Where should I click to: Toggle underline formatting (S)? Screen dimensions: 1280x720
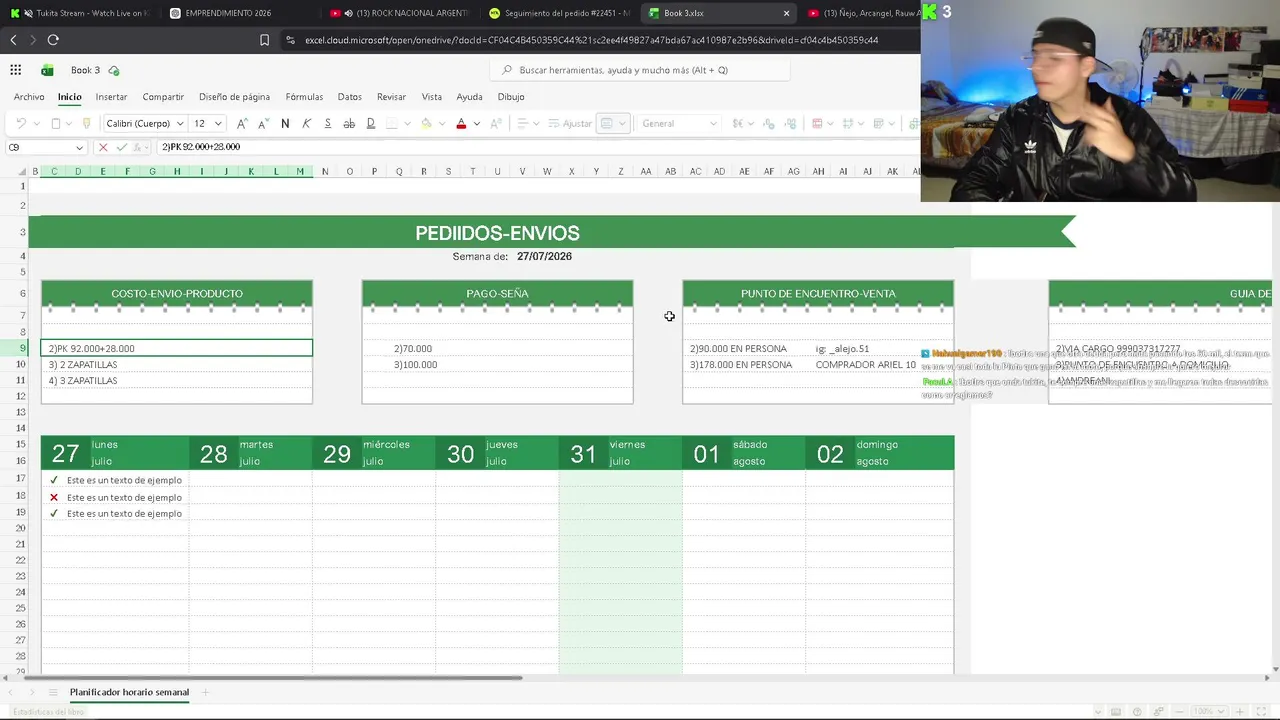pos(328,124)
